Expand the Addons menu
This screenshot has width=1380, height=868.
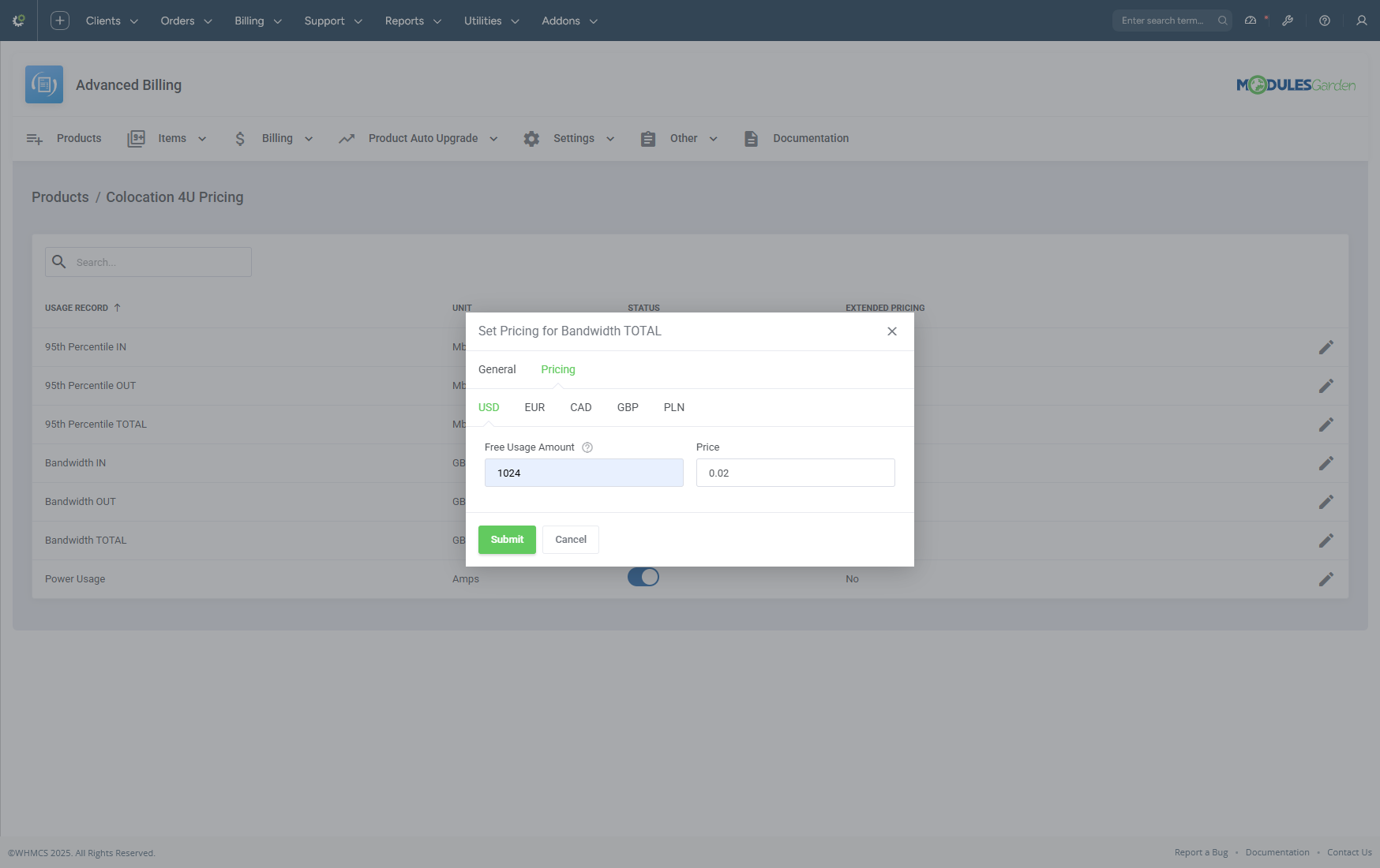[x=569, y=21]
